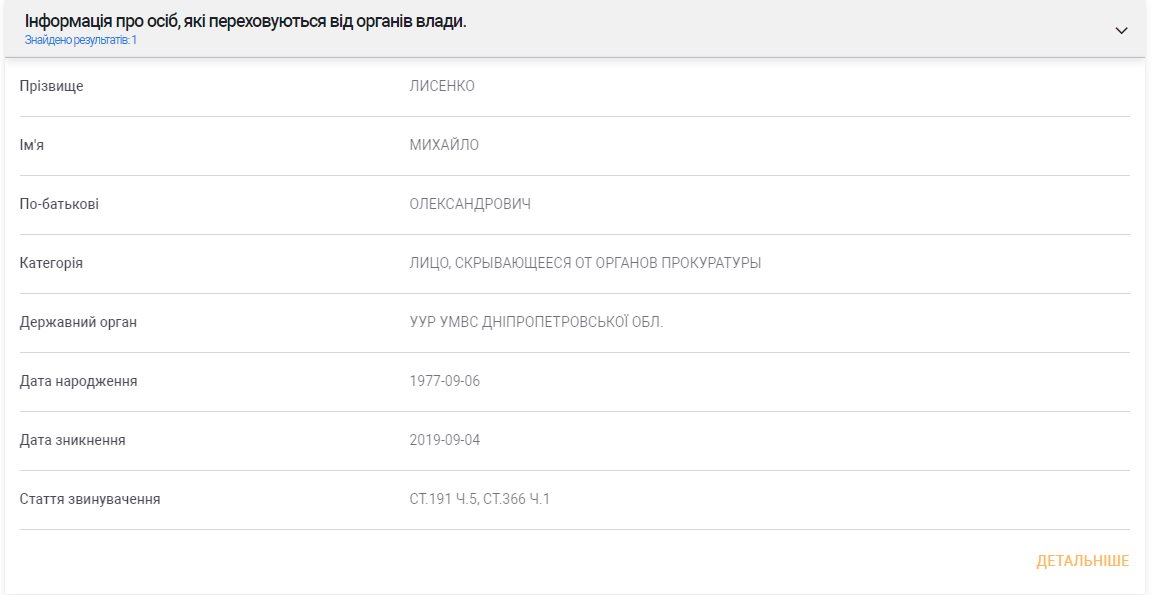This screenshot has width=1156, height=595.
Task: Click the По-батькові field label
Action: tap(59, 204)
